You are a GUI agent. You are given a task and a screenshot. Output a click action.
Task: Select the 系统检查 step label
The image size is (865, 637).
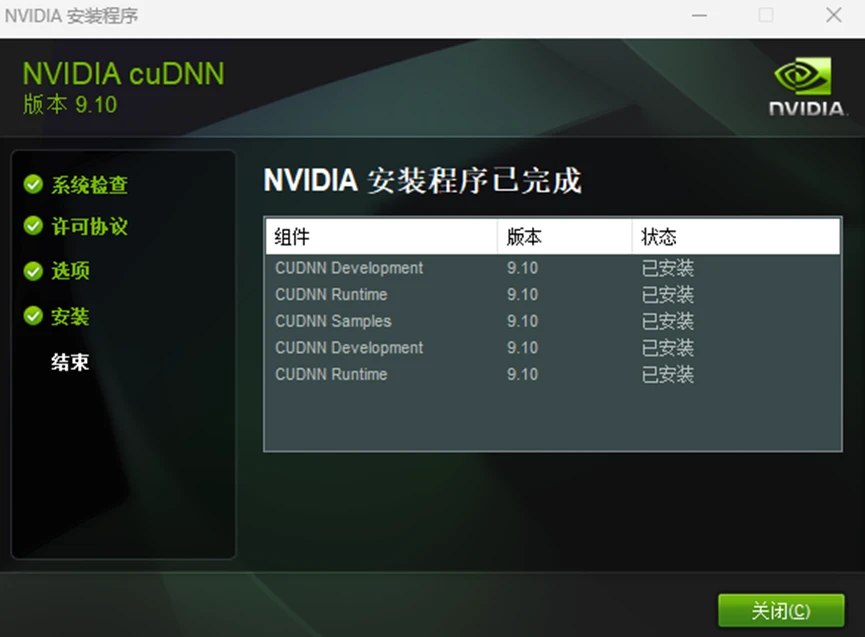[90, 185]
